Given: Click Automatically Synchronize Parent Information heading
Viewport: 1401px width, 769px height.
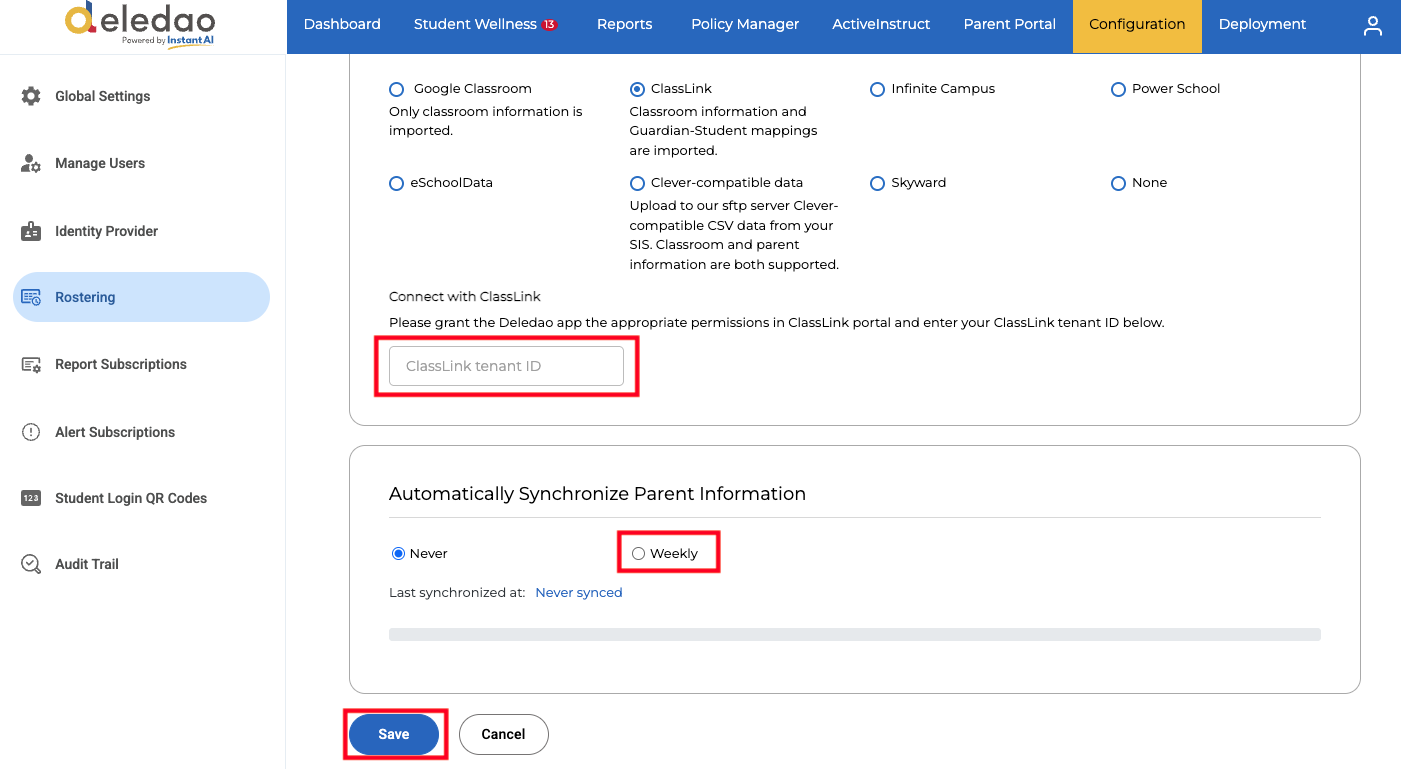Looking at the screenshot, I should coord(597,494).
